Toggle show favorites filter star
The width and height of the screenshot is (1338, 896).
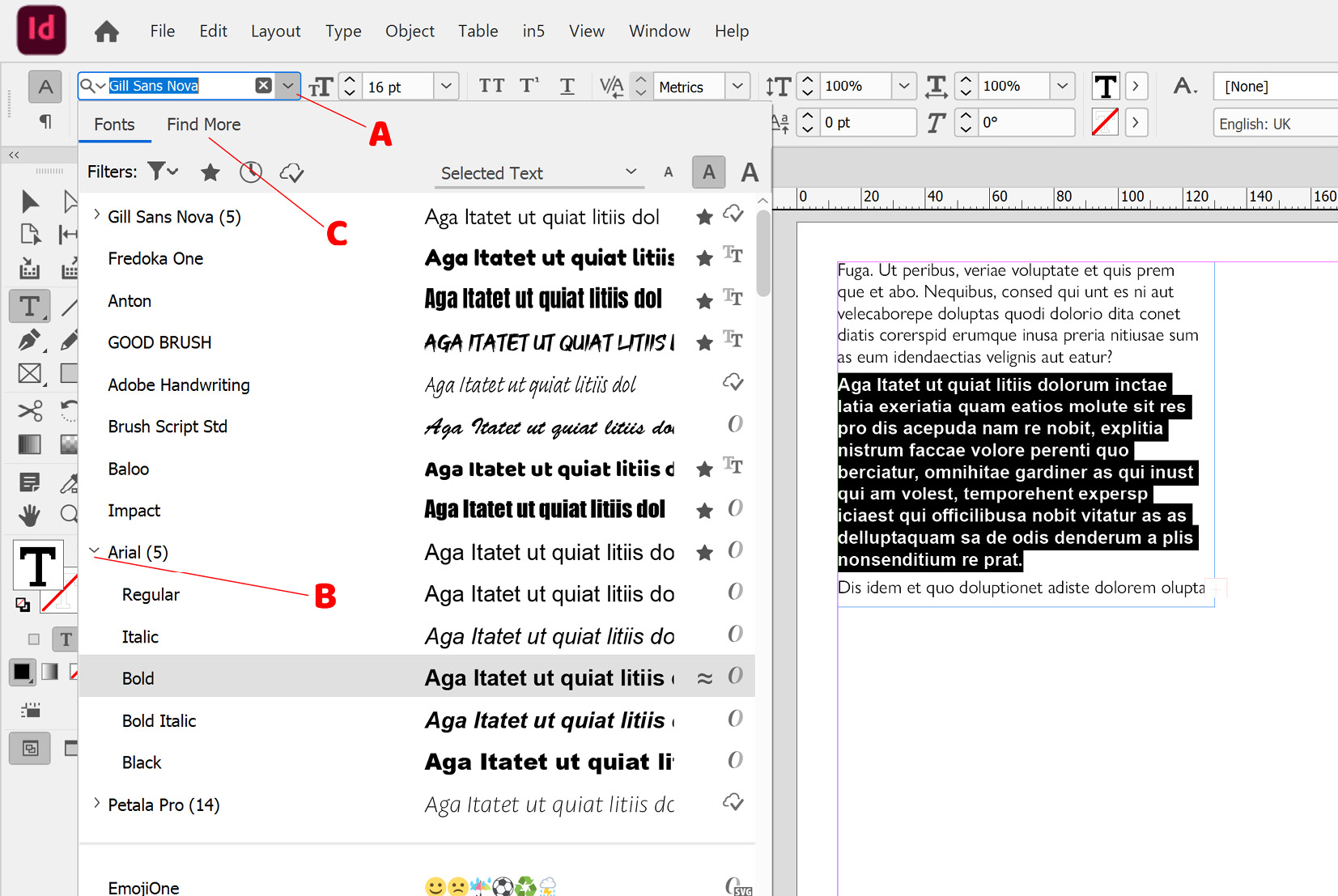pyautogui.click(x=210, y=172)
